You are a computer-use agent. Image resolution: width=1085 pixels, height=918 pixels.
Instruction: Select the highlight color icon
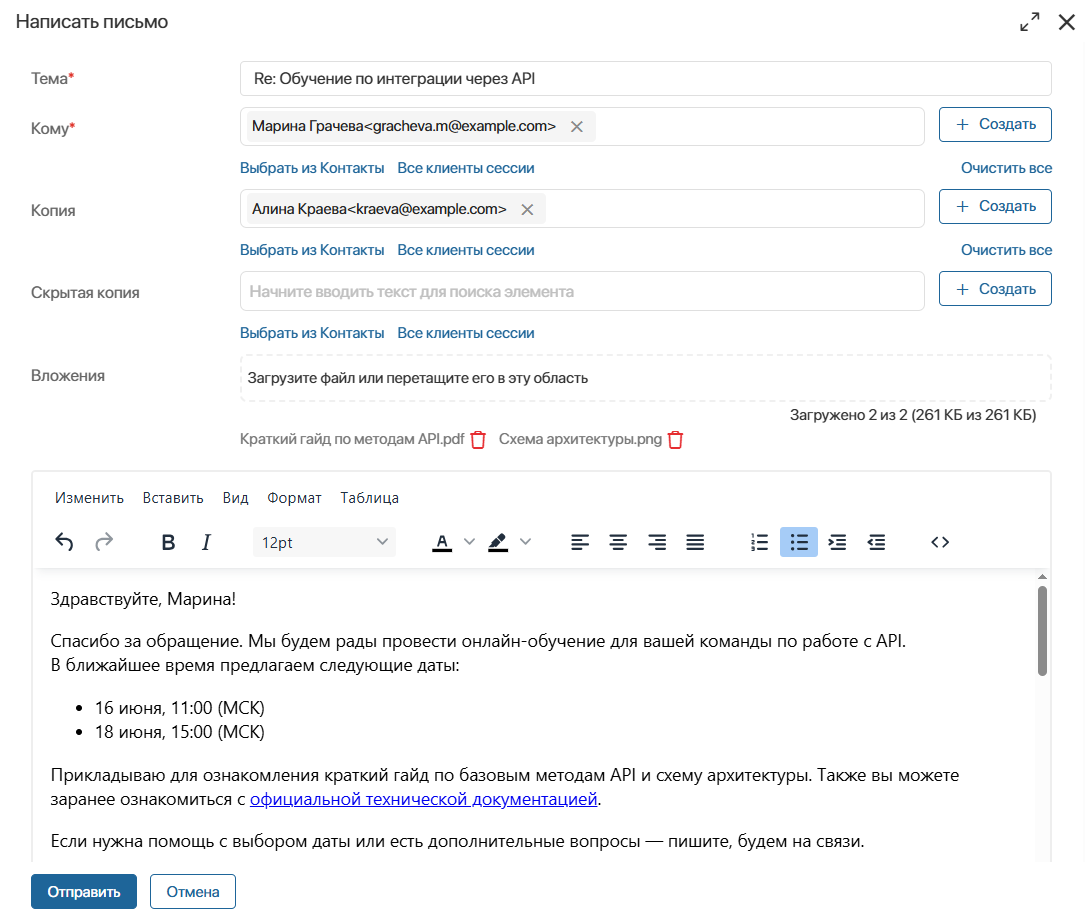pos(497,542)
